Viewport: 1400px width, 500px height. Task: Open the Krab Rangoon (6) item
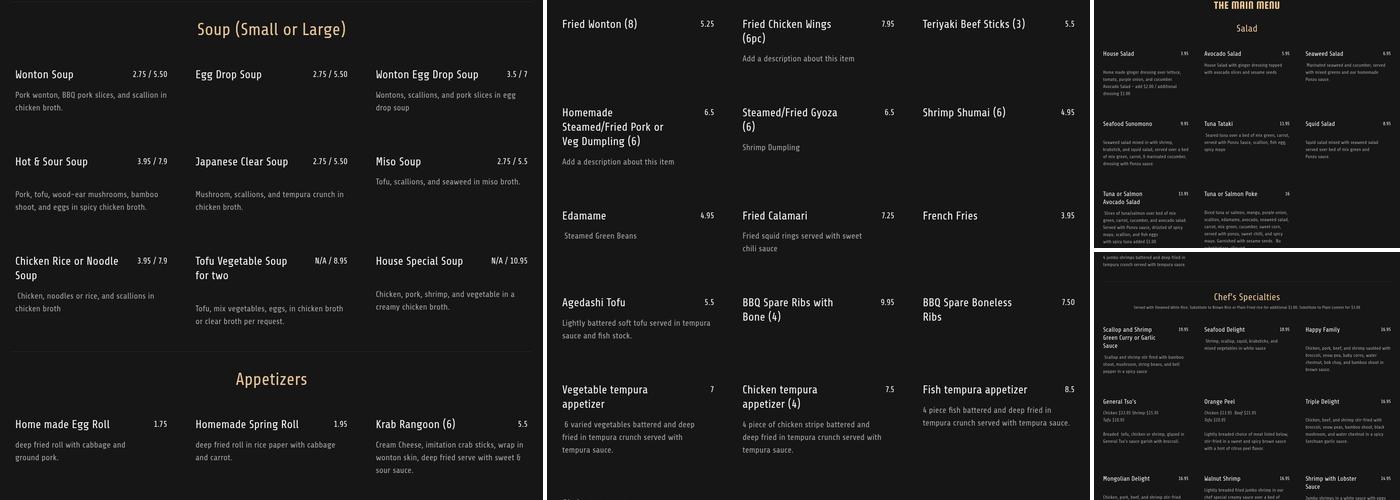pos(415,425)
